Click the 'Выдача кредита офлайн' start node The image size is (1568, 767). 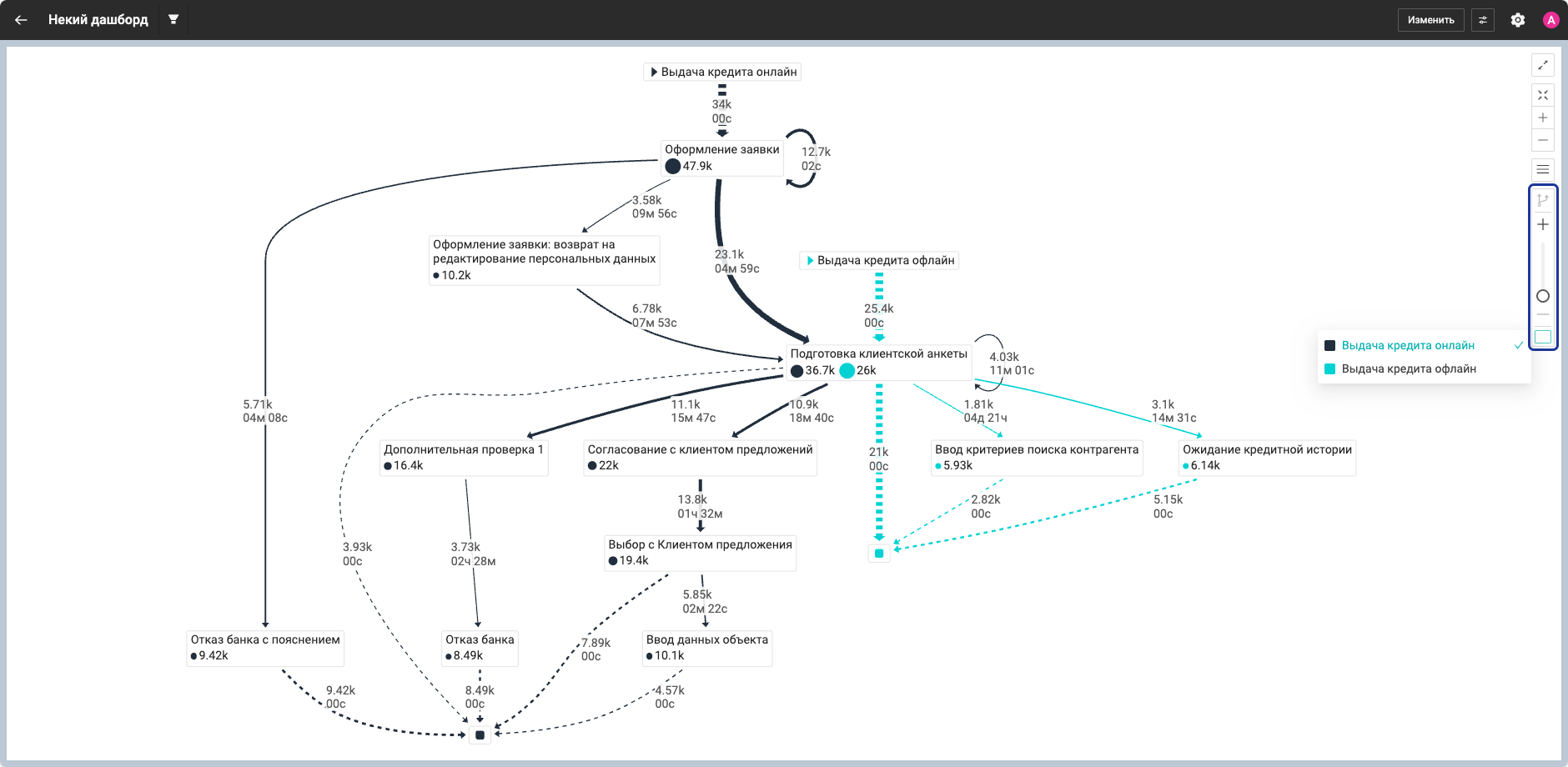[879, 260]
